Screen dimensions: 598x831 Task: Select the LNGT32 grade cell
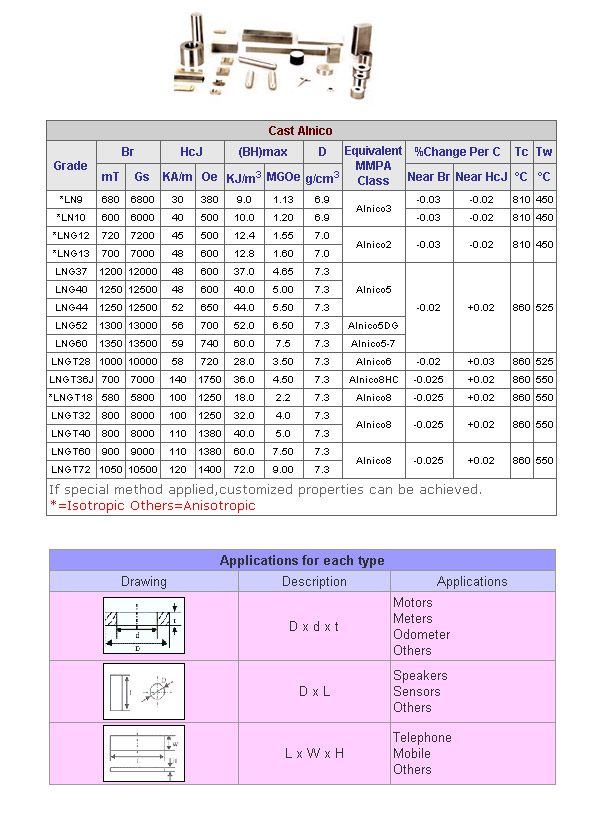point(71,416)
